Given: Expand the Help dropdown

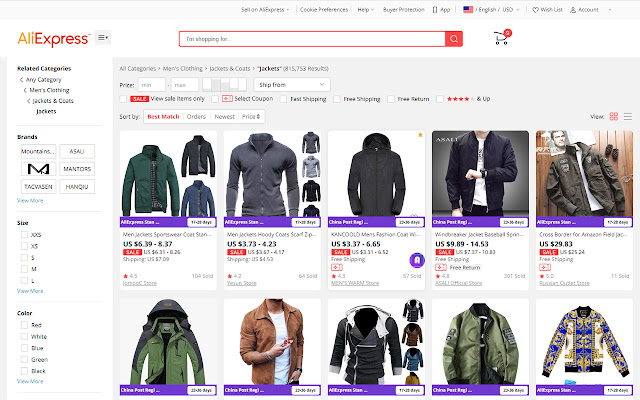Looking at the screenshot, I should 365,10.
